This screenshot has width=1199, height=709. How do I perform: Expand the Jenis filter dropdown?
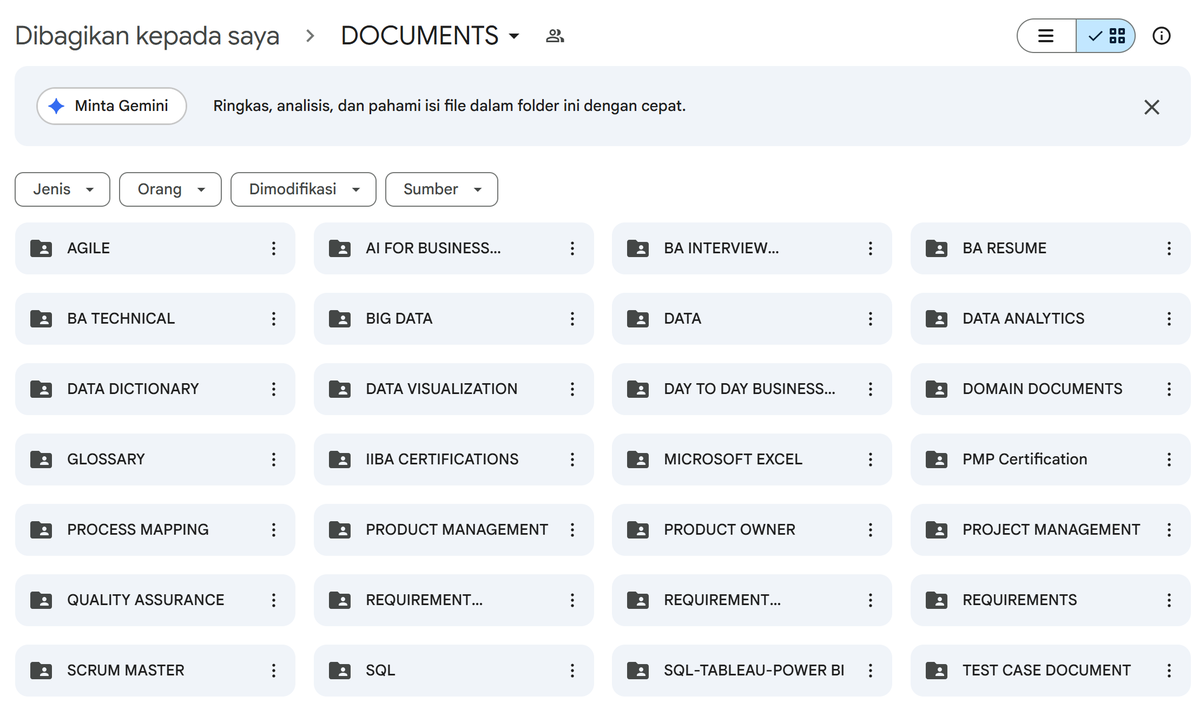(63, 190)
